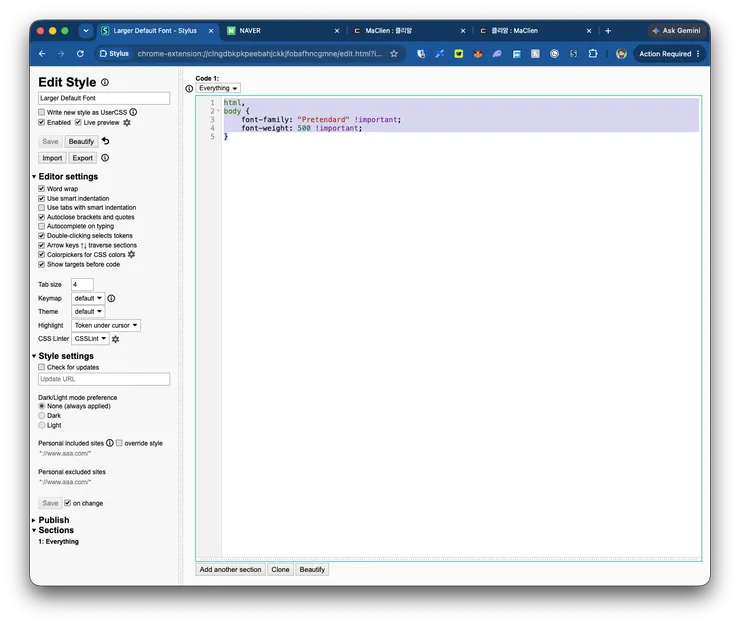Open the user profile avatar

tap(622, 54)
